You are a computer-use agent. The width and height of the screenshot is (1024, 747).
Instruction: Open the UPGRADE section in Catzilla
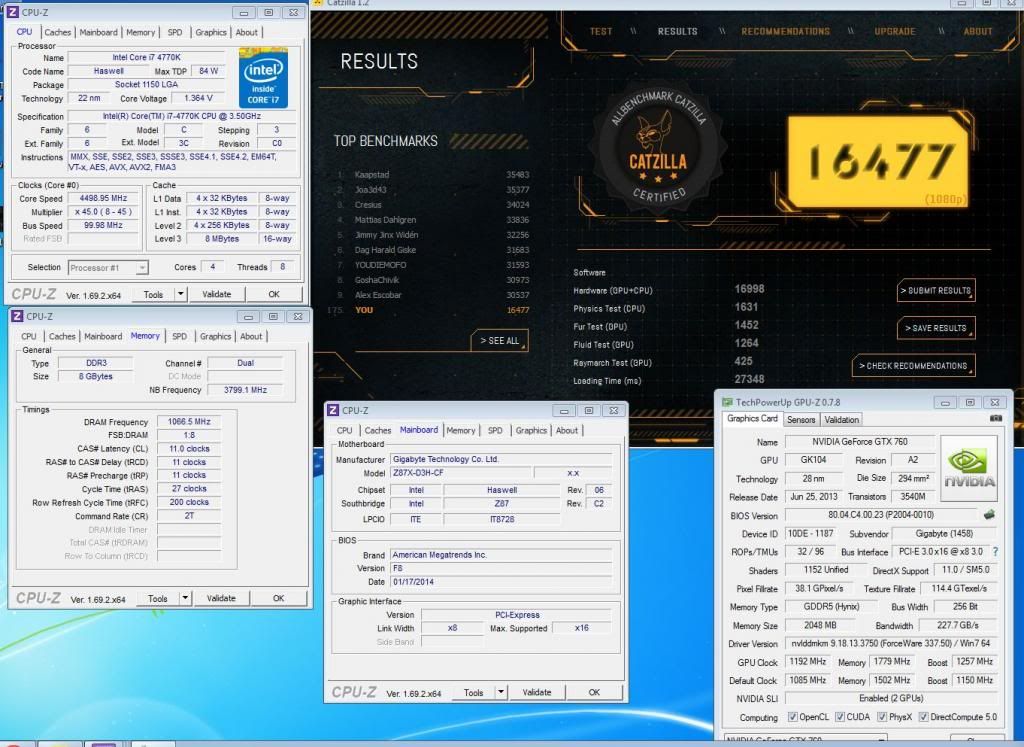pyautogui.click(x=895, y=31)
